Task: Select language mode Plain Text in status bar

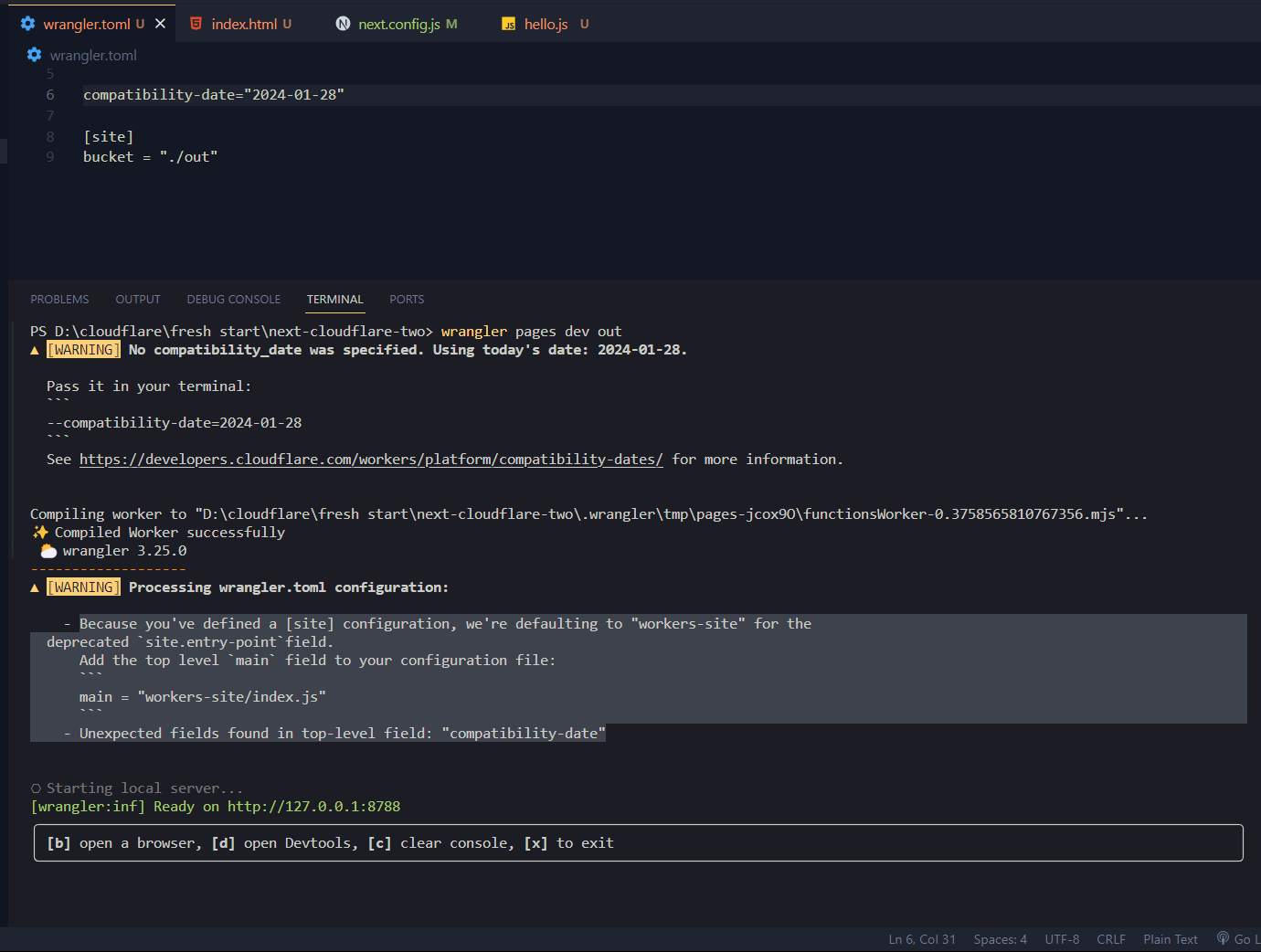Action: 1170,939
